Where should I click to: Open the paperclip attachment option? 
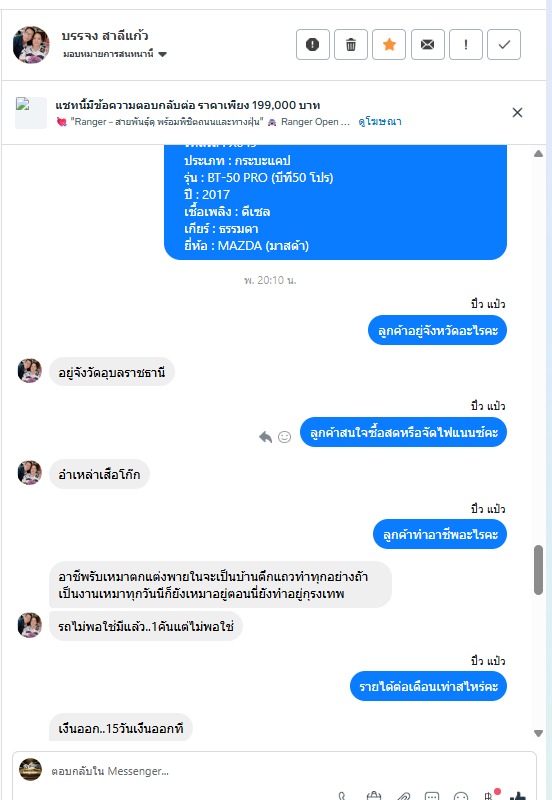[404, 796]
